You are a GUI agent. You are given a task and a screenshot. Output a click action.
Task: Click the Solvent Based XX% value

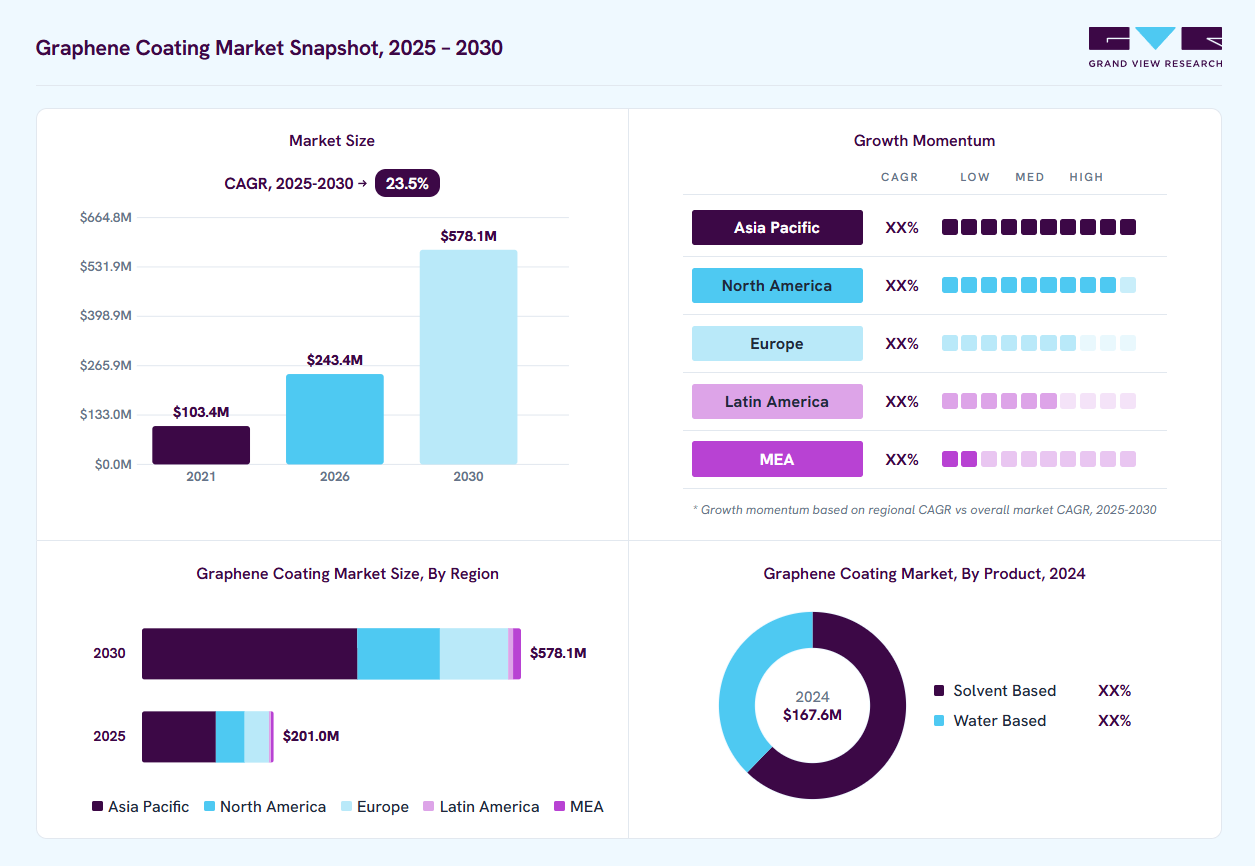1115,691
